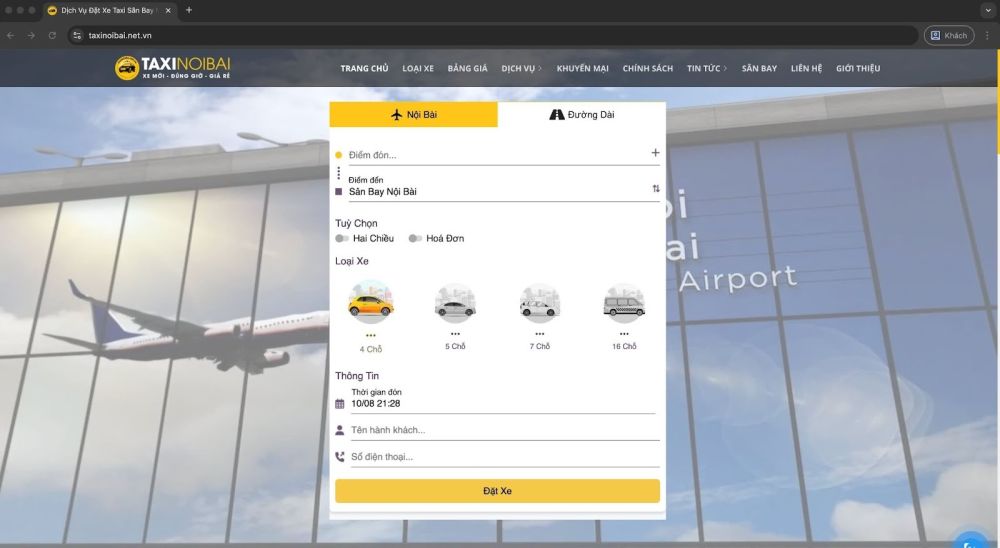Choose the 5 Chỗ sedan icon
Screen dimensions: 1000x548
(x=455, y=304)
